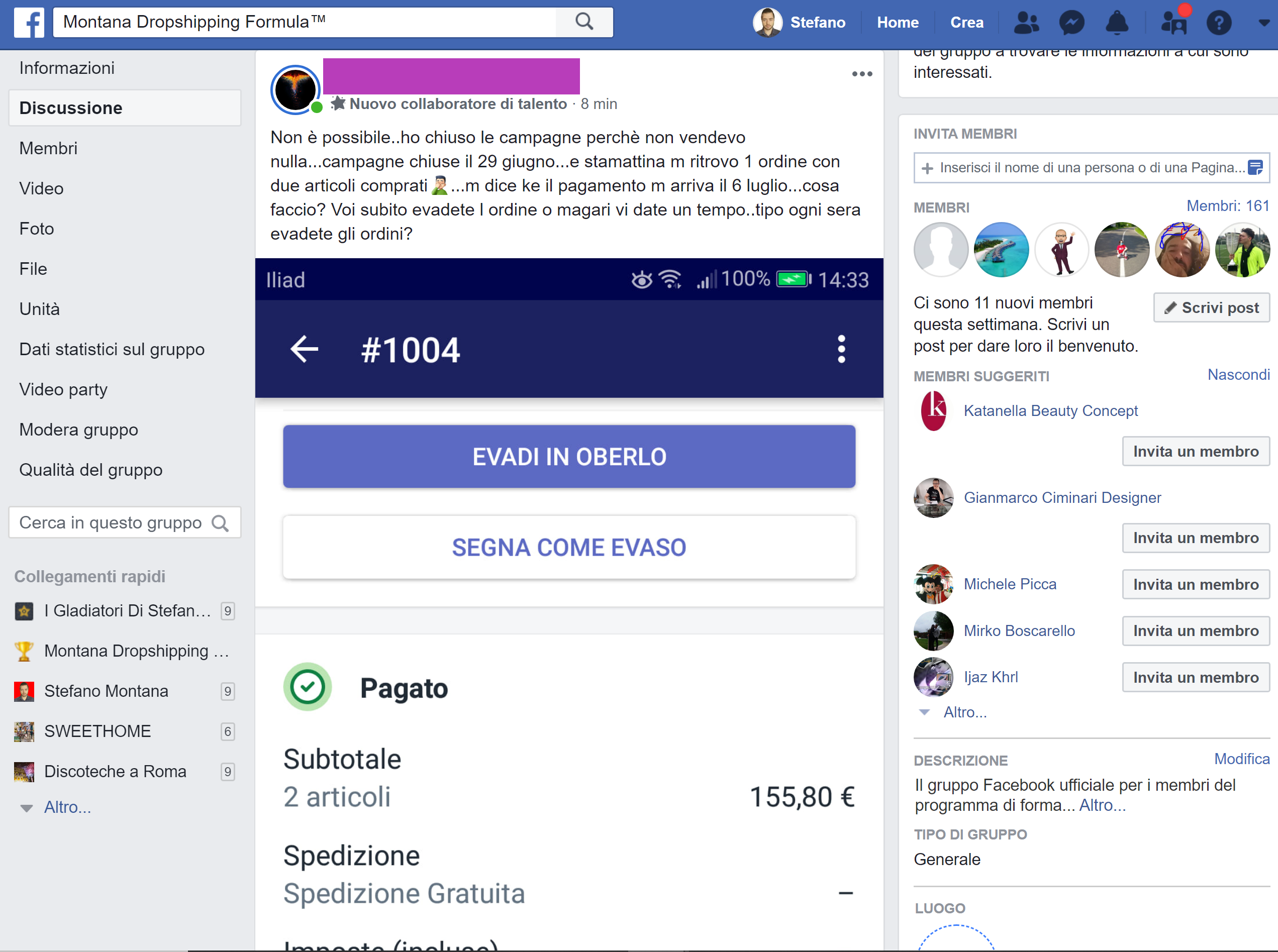
Task: Click the help question mark icon
Action: point(1219,23)
